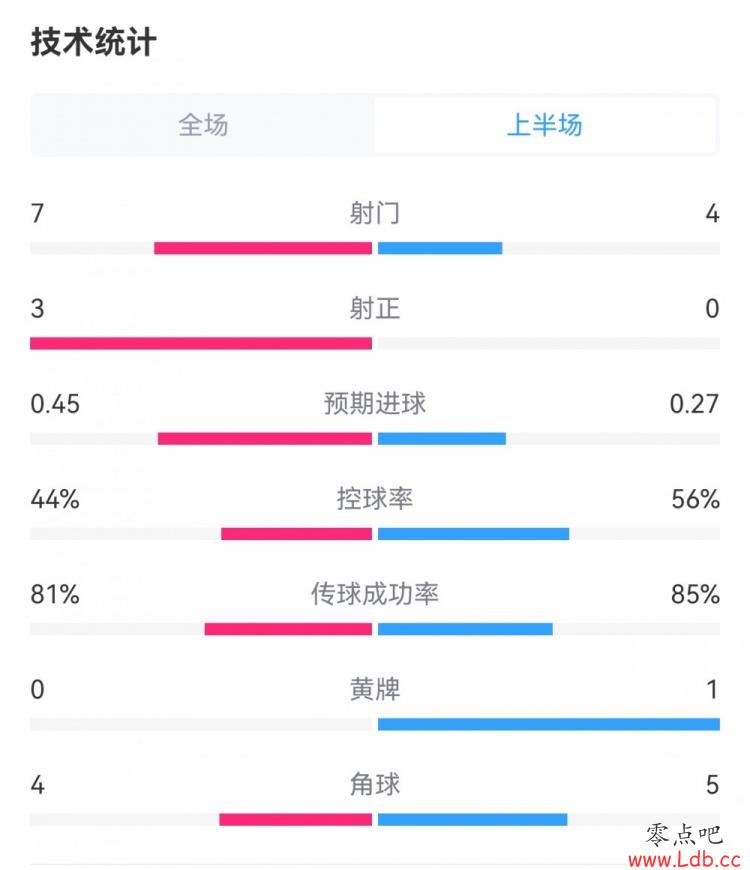Click the full red 射正 bar
This screenshot has height=870, width=750.
(x=201, y=343)
